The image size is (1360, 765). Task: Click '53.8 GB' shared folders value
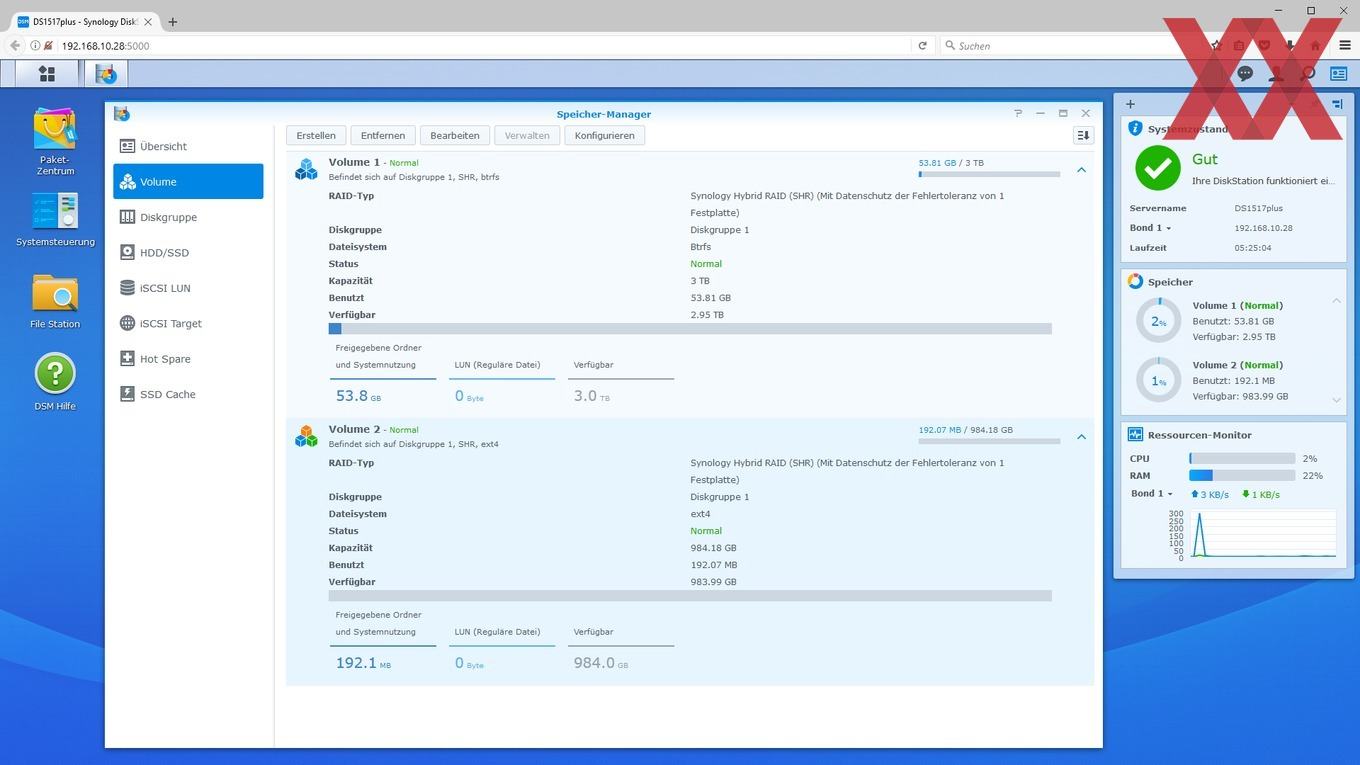[x=358, y=396]
